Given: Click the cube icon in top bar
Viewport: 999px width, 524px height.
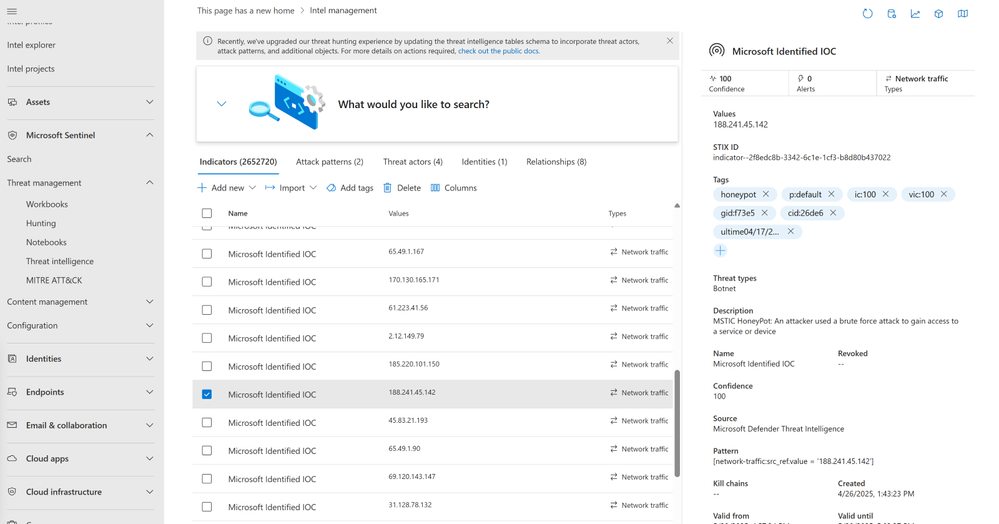Looking at the screenshot, I should pos(938,13).
